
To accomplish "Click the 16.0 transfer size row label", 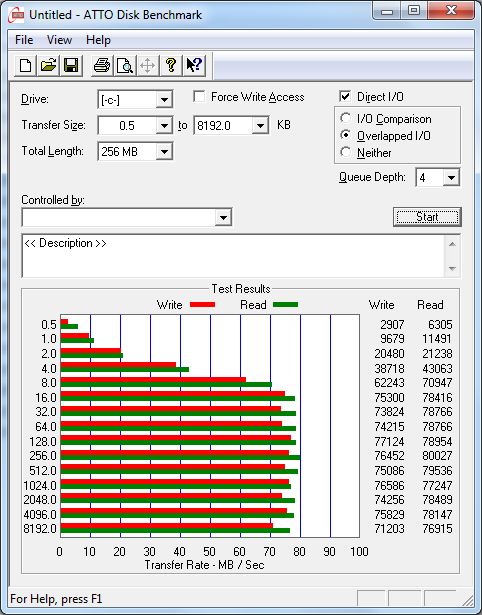I will click(x=46, y=398).
